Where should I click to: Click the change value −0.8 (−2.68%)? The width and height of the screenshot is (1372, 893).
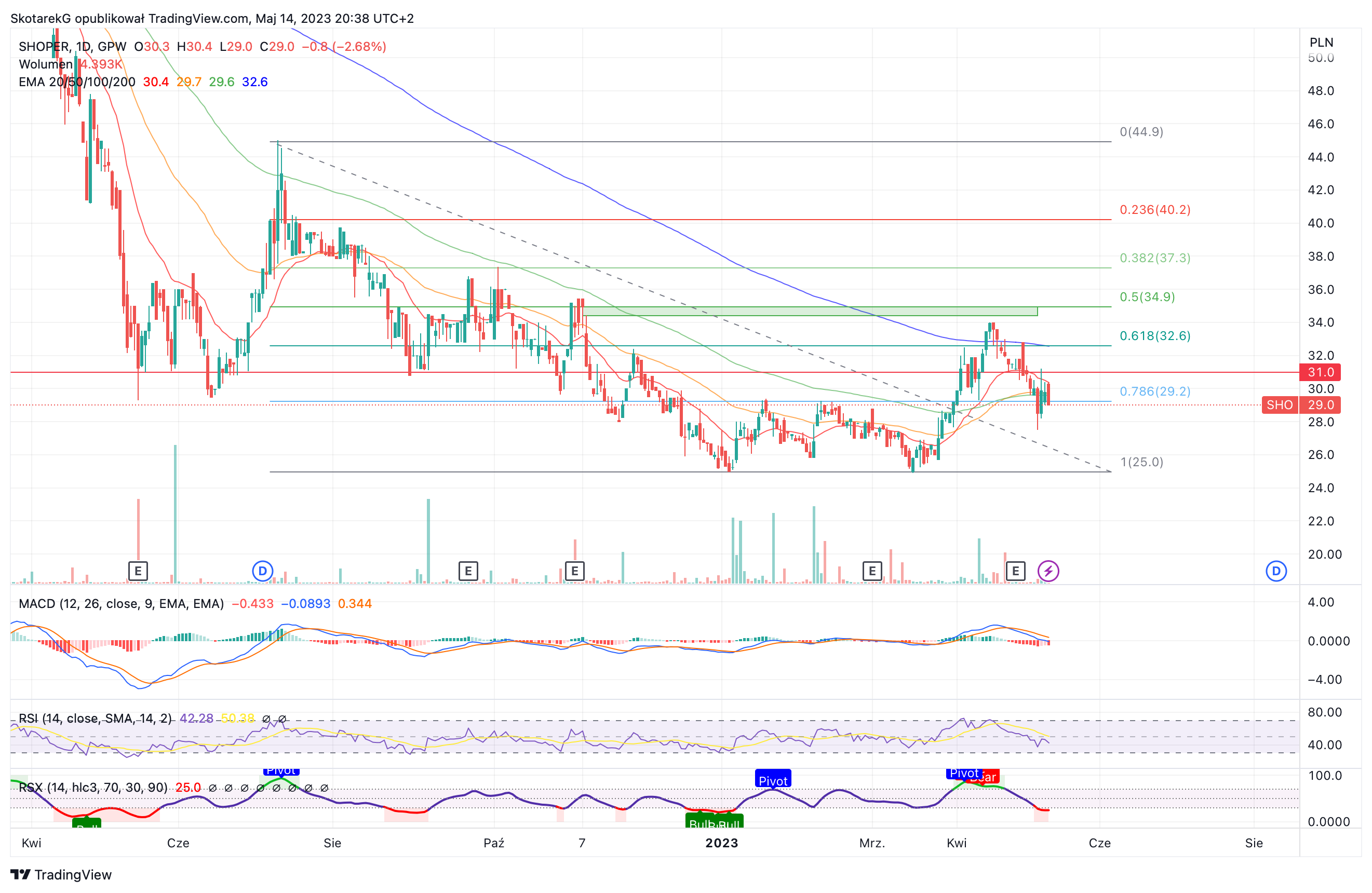[x=344, y=47]
